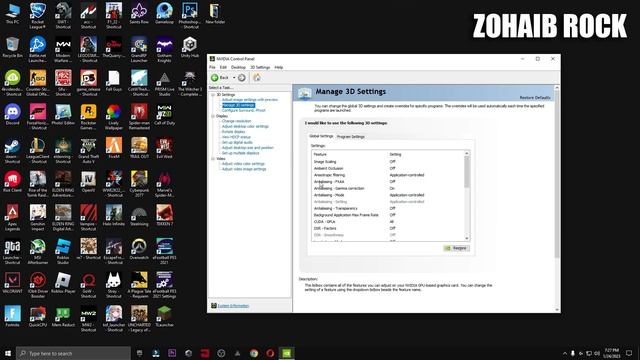
Task: Switch to the Program Settings tab
Action: 351,137
